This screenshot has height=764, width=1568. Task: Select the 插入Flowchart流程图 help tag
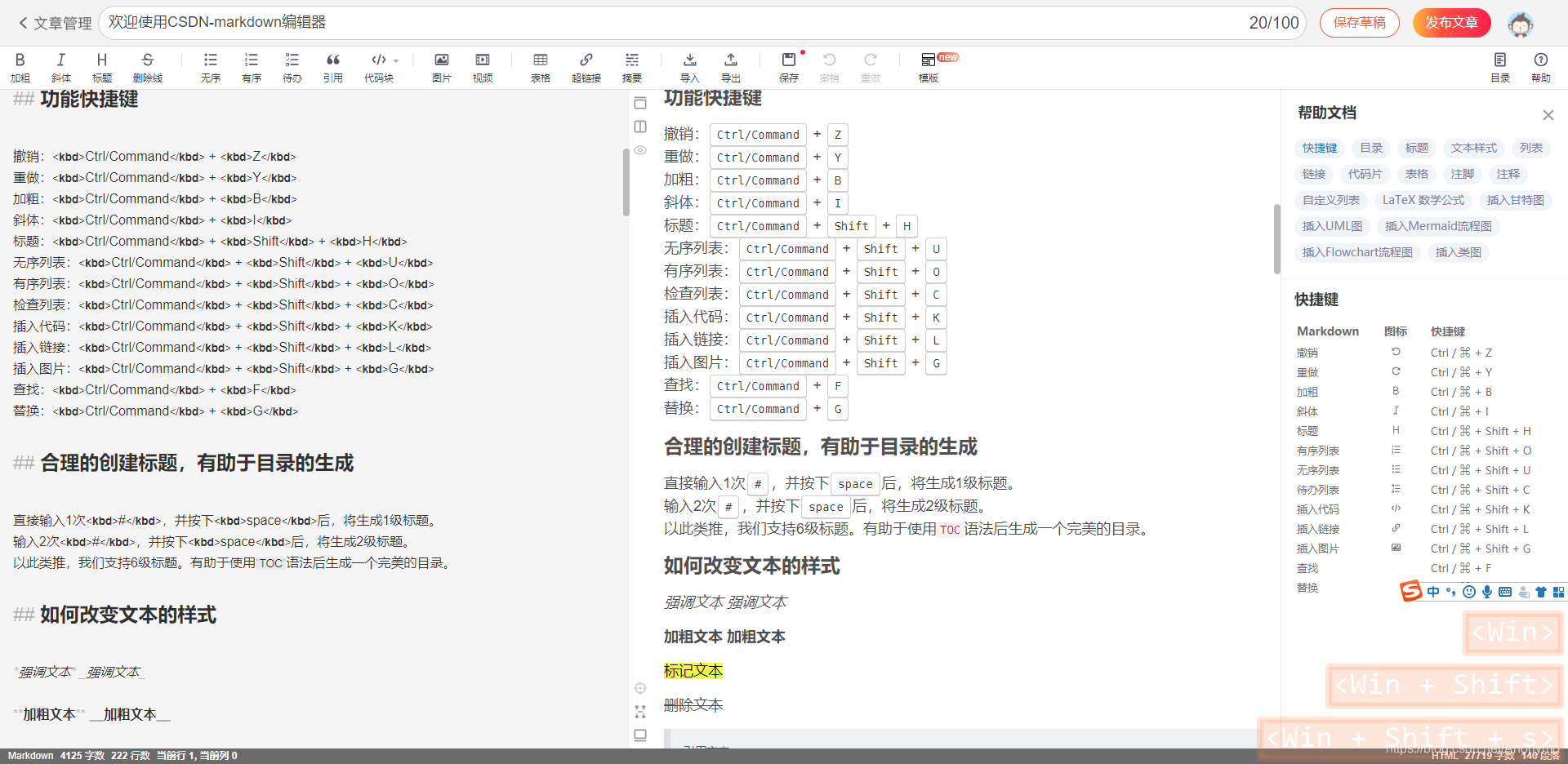pyautogui.click(x=1357, y=252)
